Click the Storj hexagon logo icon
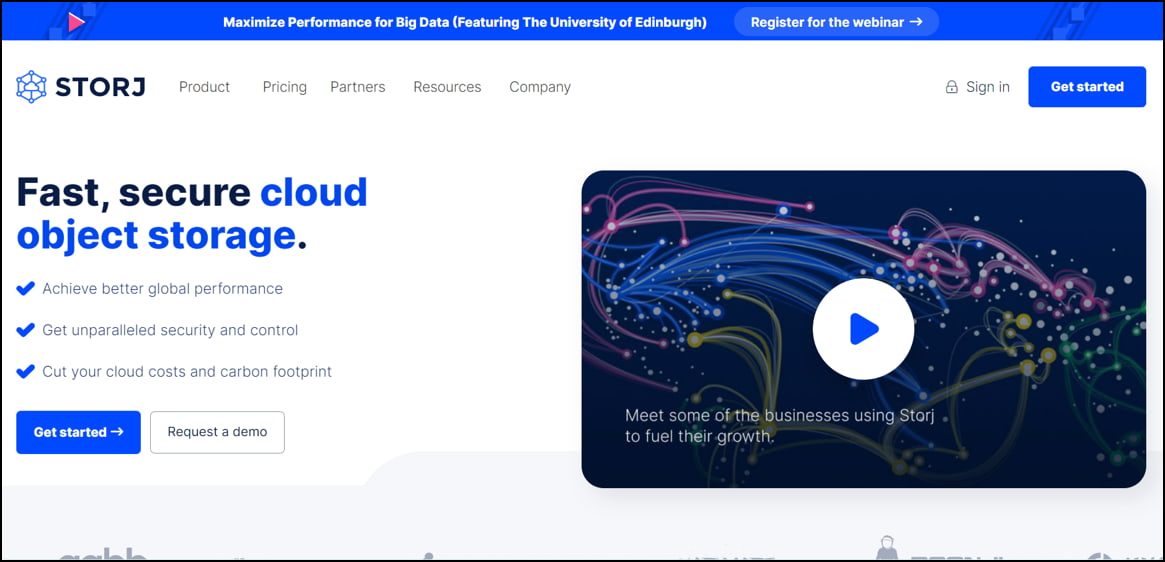The height and width of the screenshot is (562, 1165). pyautogui.click(x=32, y=87)
